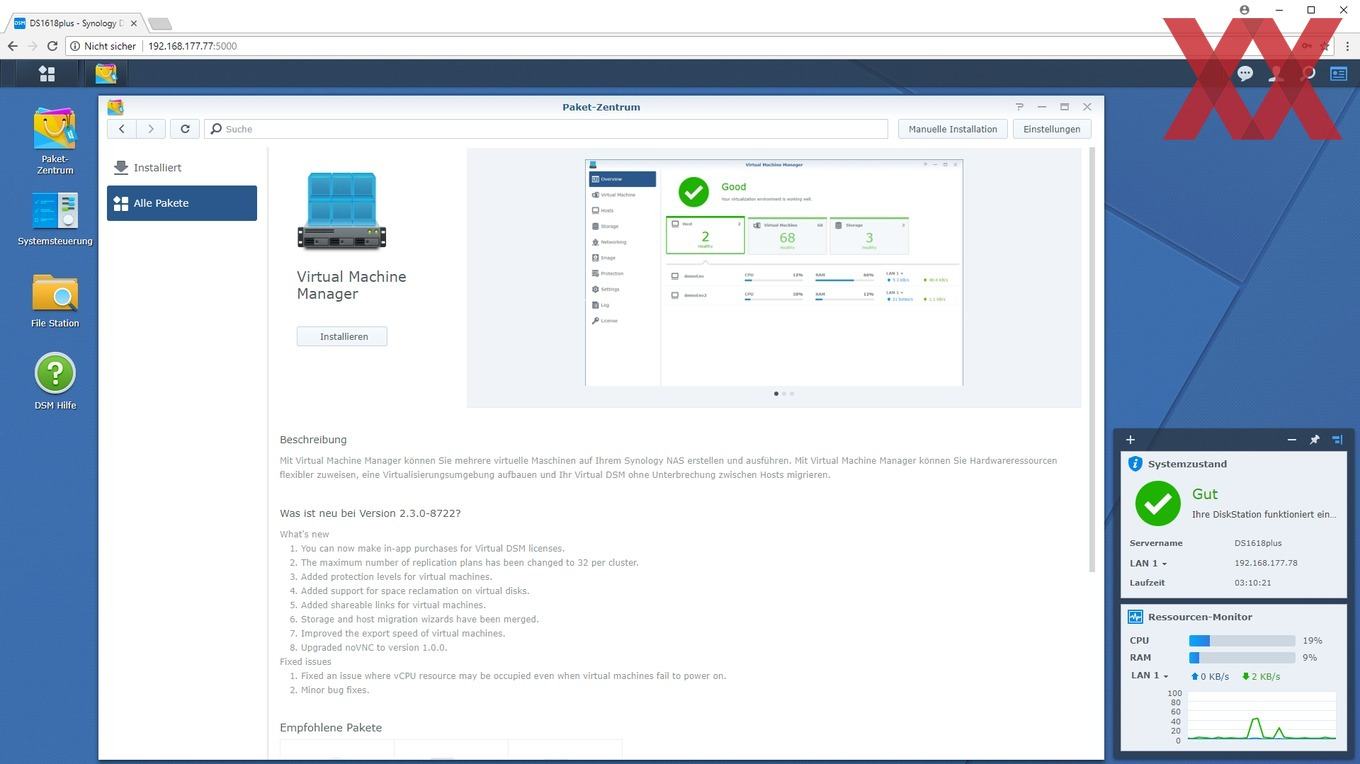Click the Virtual Machine Manager package icon

click(342, 211)
